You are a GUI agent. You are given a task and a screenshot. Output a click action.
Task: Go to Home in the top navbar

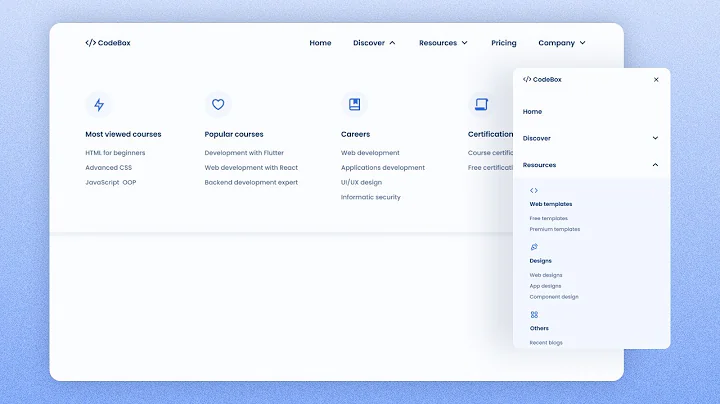point(320,43)
